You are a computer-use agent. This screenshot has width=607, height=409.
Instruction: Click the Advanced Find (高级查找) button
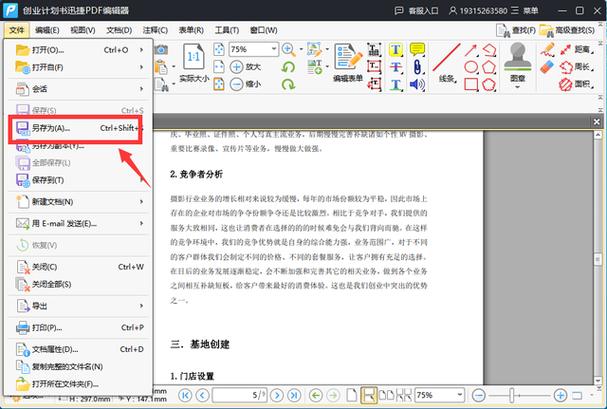tap(567, 30)
